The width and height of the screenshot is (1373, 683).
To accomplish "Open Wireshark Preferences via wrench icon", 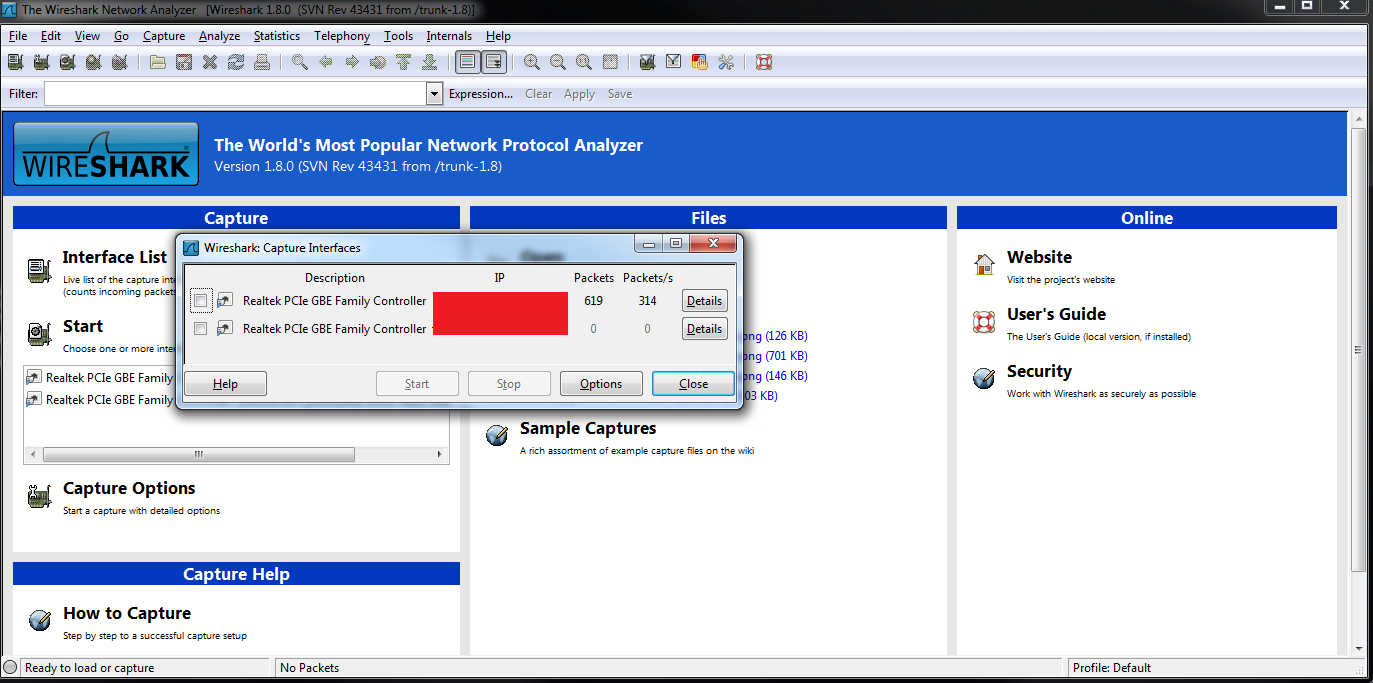I will coord(726,61).
